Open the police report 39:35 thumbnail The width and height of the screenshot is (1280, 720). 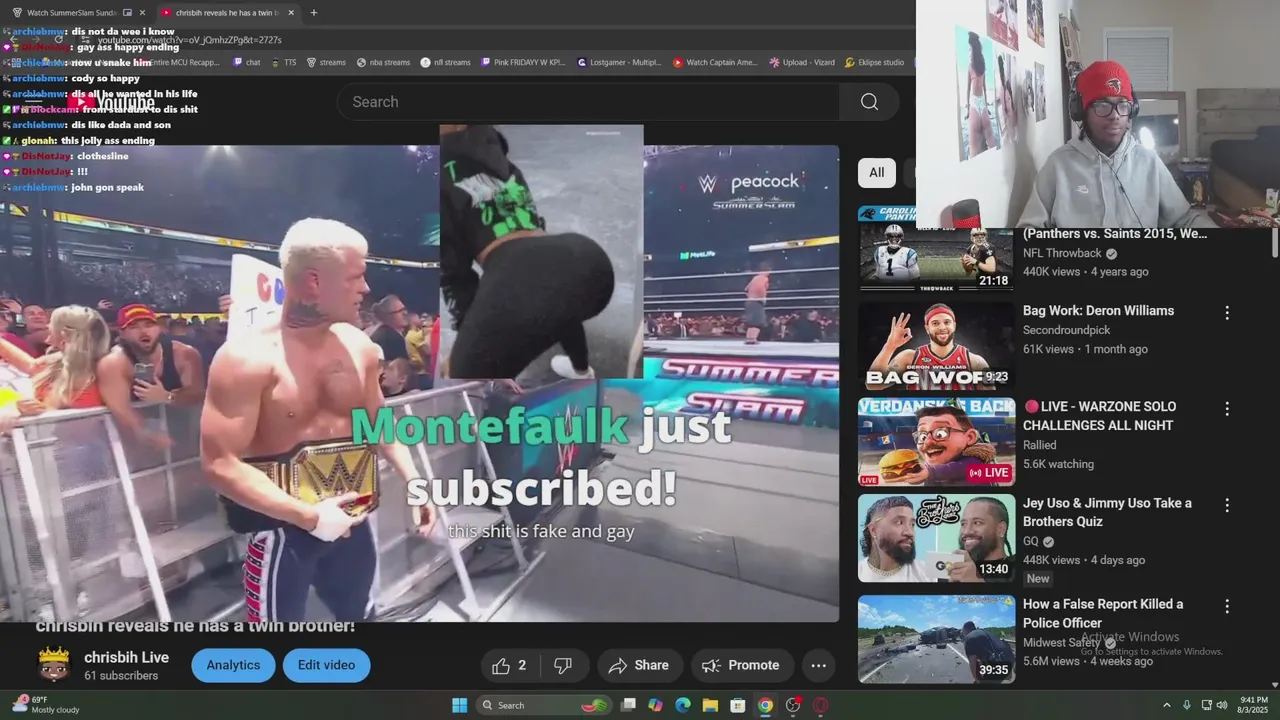[x=936, y=639]
